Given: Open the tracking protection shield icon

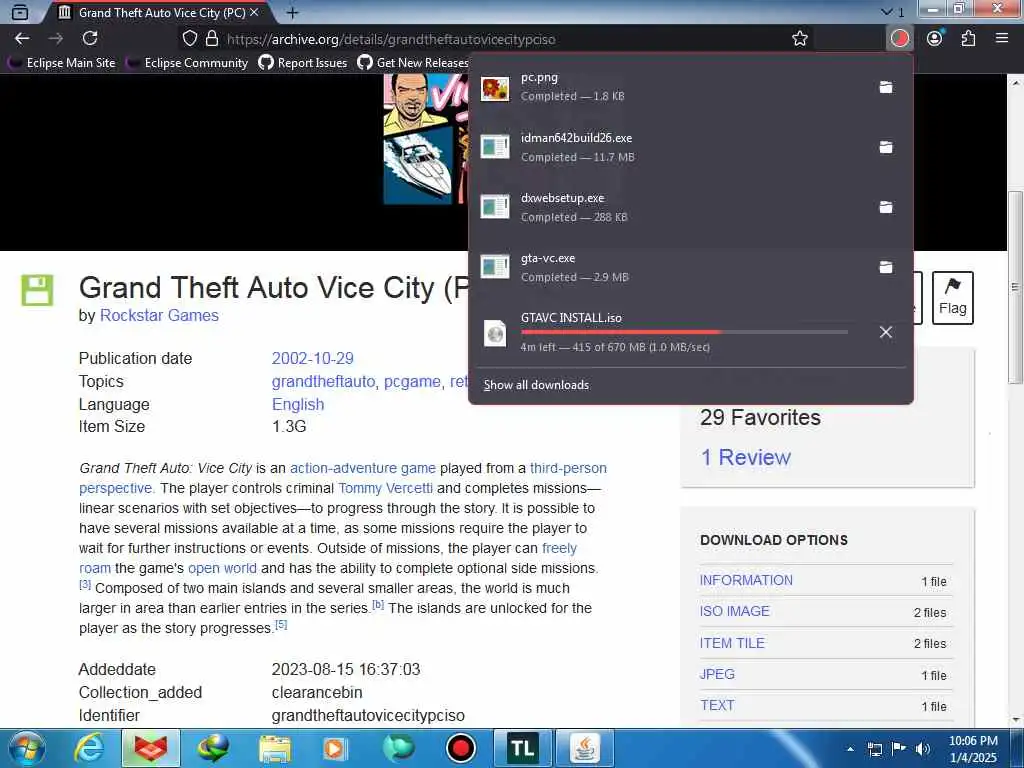Looking at the screenshot, I should 189,39.
